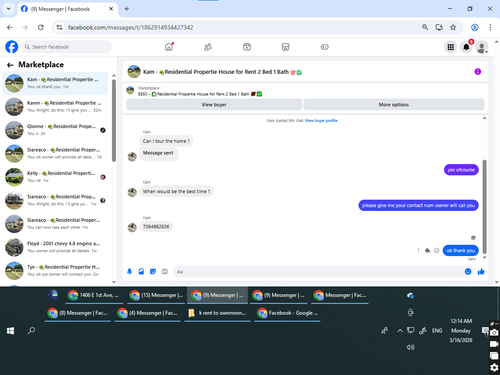
Task: Choose a sticker icon in composer
Action: click(x=153, y=272)
